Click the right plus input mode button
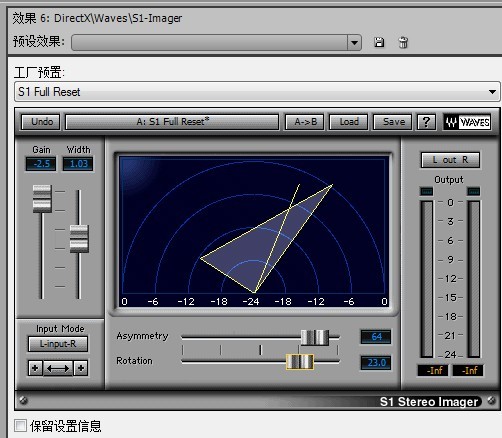The height and width of the screenshot is (438, 502). pos(81,368)
